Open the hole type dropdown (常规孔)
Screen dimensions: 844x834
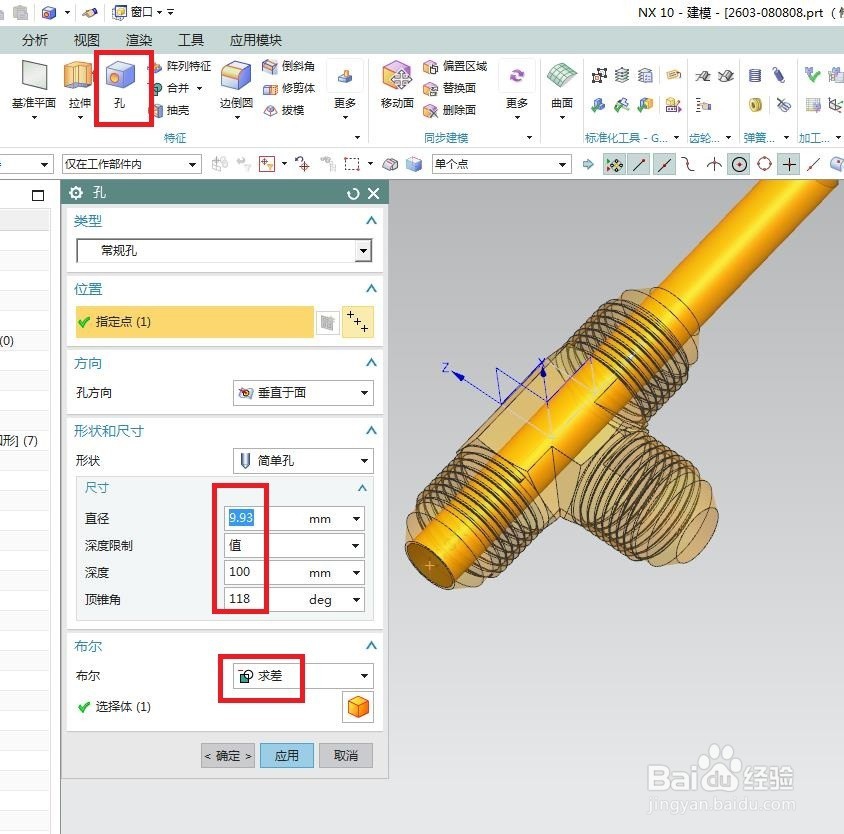click(x=224, y=251)
